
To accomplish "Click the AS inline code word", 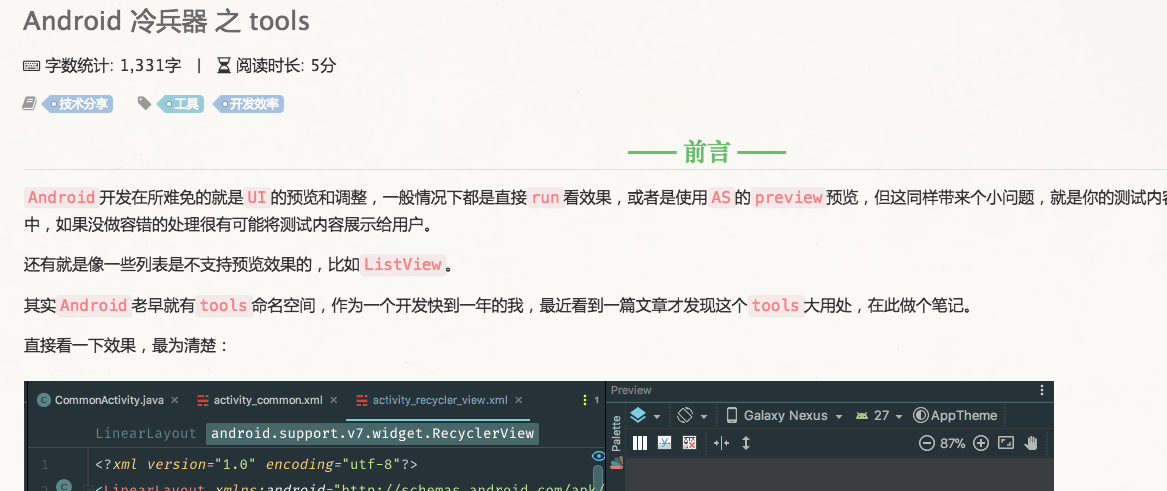I will [720, 197].
